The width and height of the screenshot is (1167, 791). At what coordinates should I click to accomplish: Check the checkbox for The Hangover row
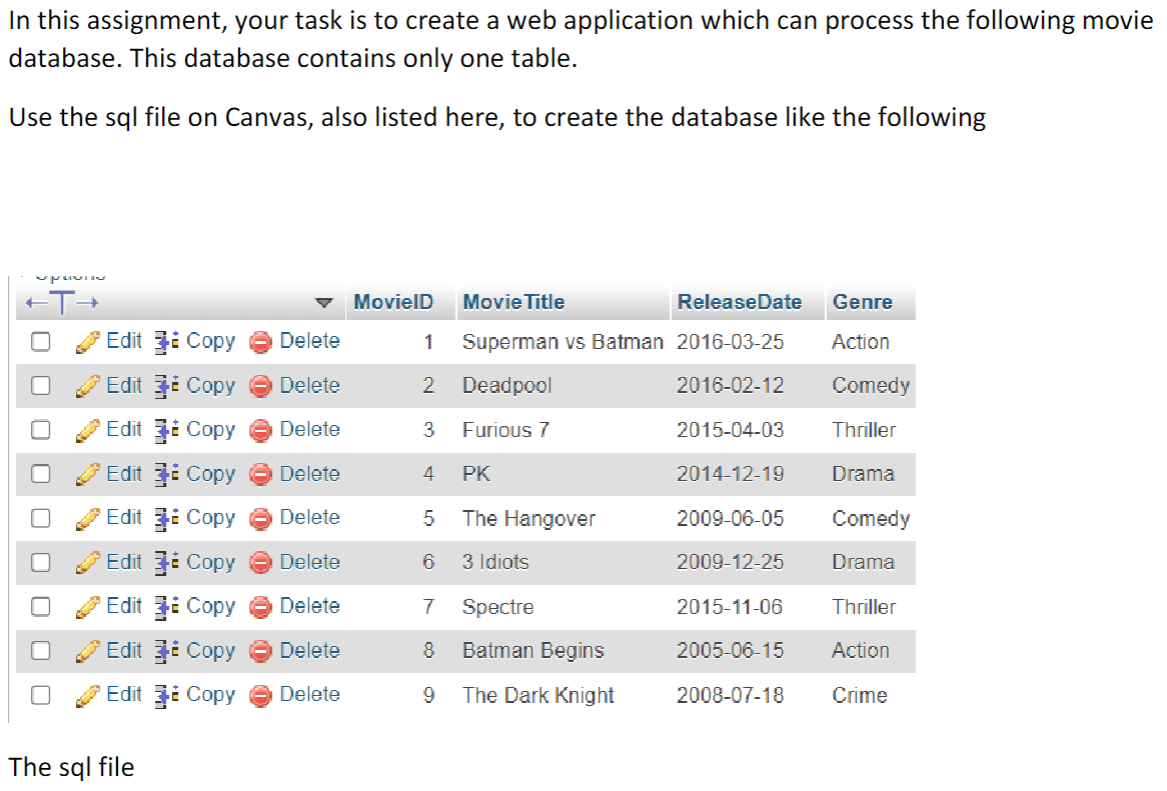(x=40, y=517)
